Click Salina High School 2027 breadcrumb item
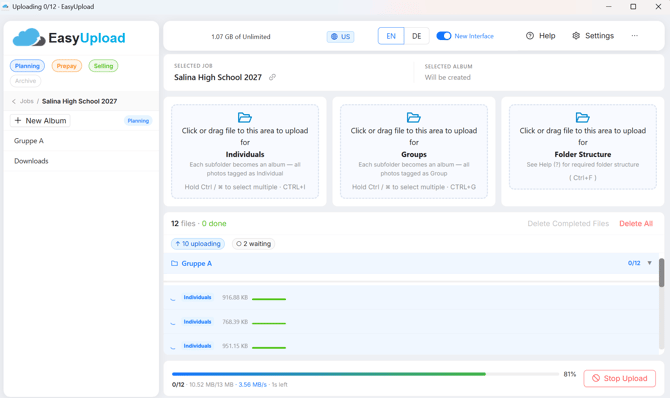The image size is (670, 398). pos(79,101)
